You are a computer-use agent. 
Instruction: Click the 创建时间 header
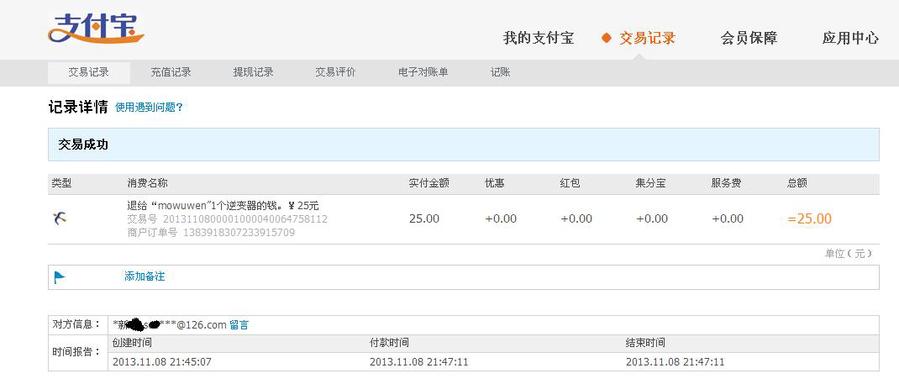132,343
